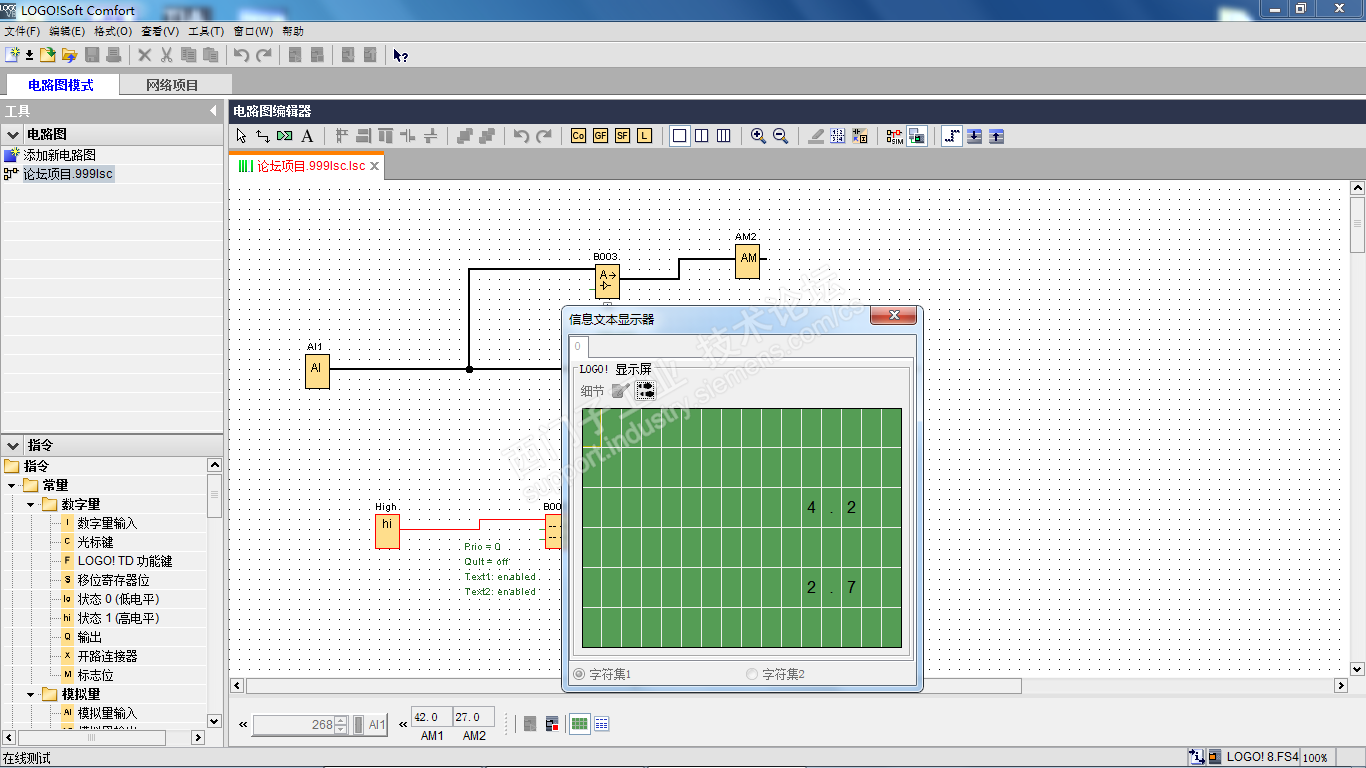The image size is (1366, 768).
Task: Collapse the 电路图 panel section
Action: [13, 134]
